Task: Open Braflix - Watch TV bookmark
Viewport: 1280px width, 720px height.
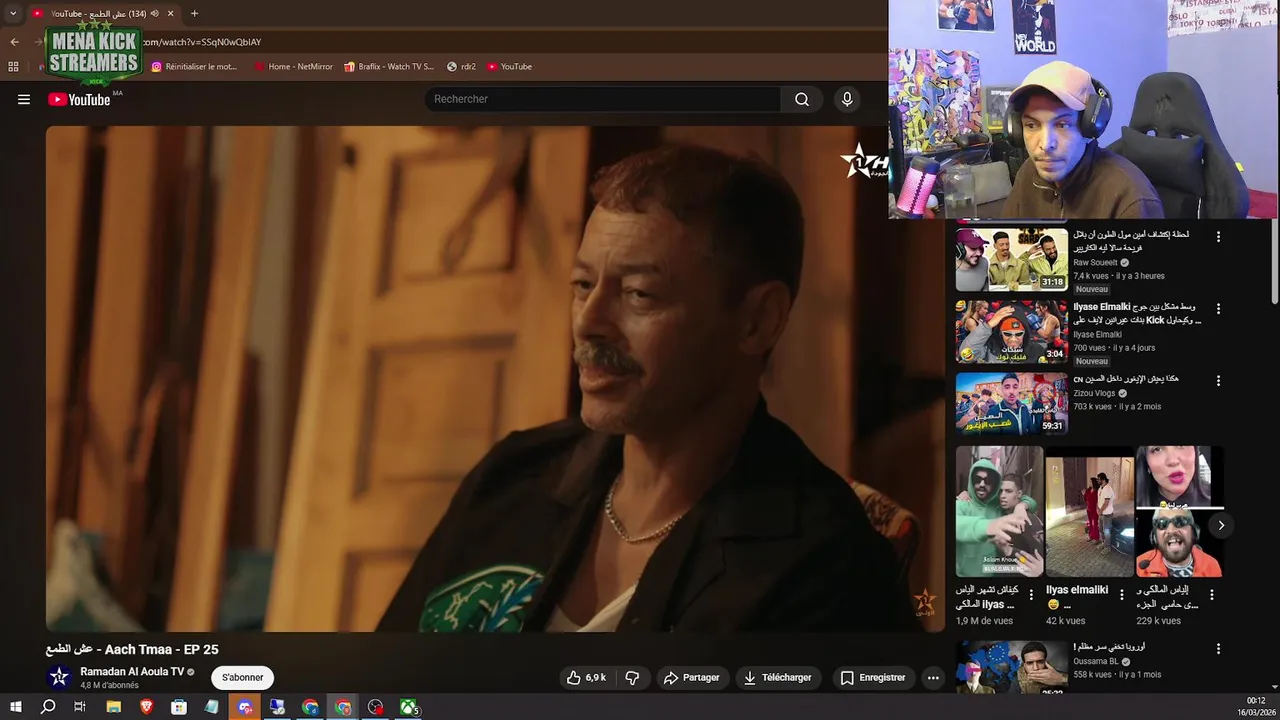Action: coord(389,66)
